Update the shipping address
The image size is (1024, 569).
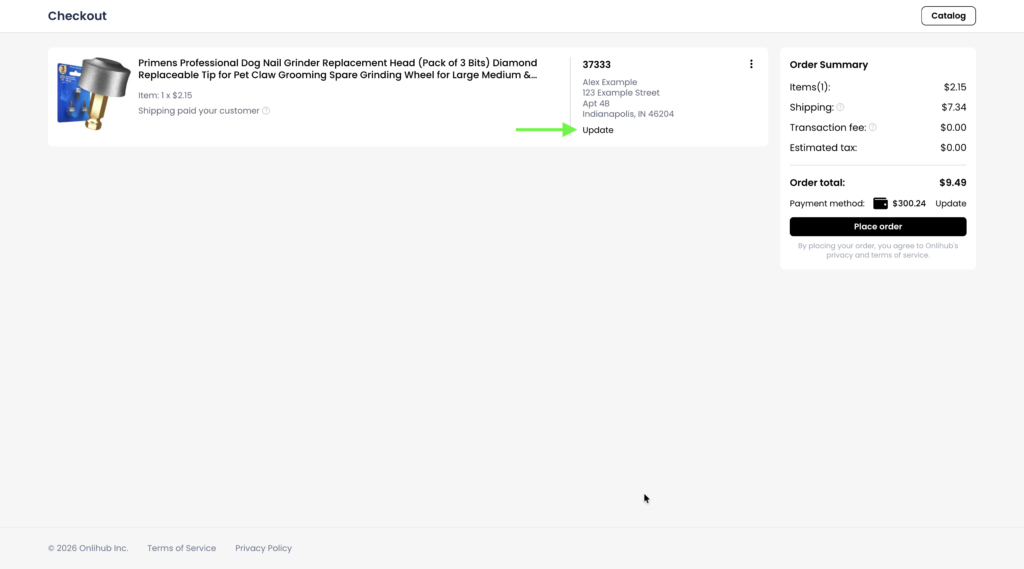(x=598, y=130)
